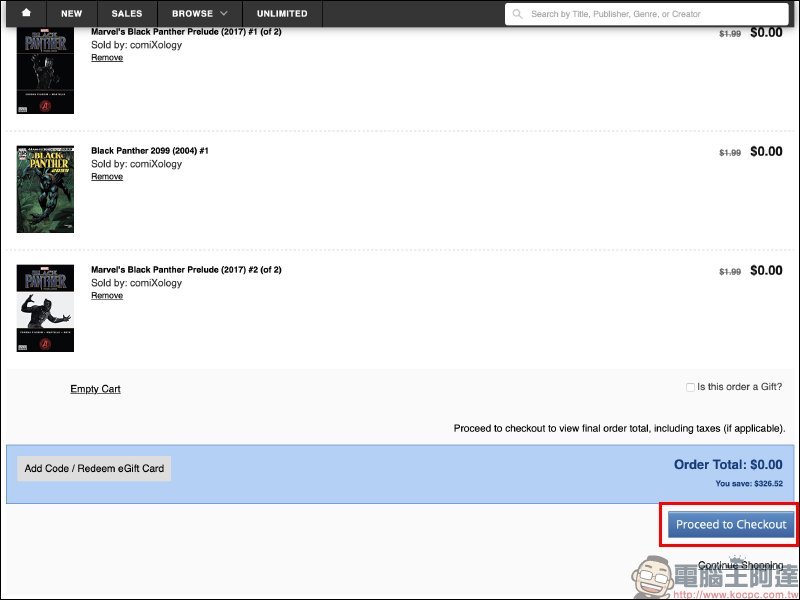Go to the New tab
The image size is (800, 600).
pyautogui.click(x=72, y=14)
